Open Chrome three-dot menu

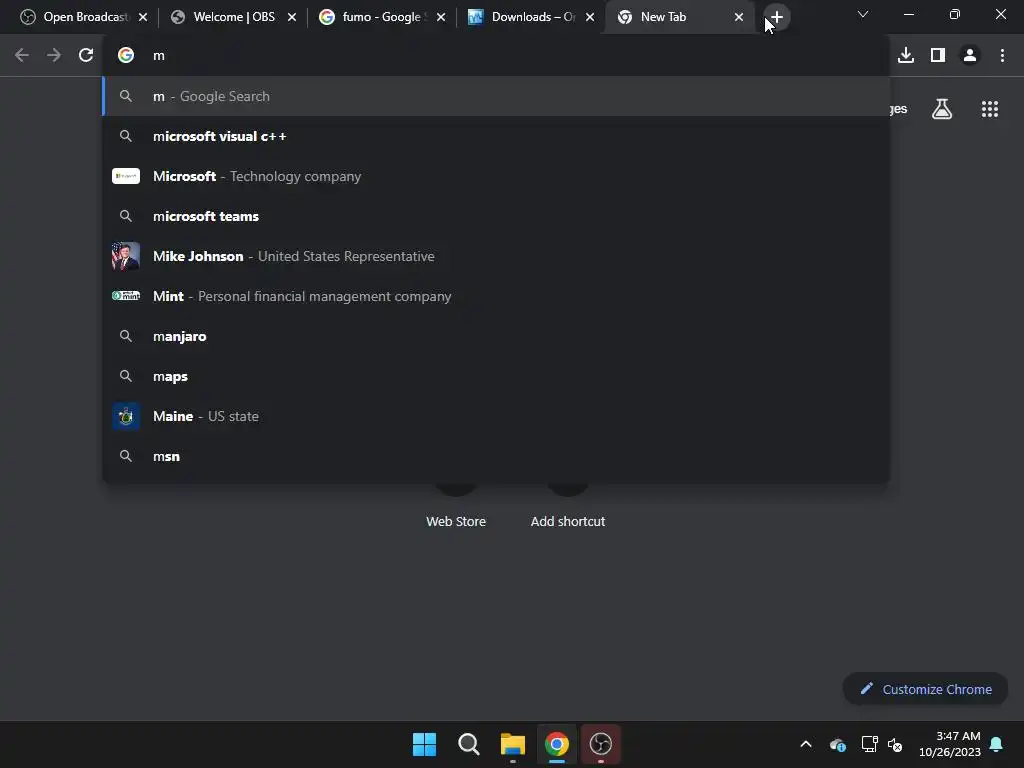coord(1002,56)
